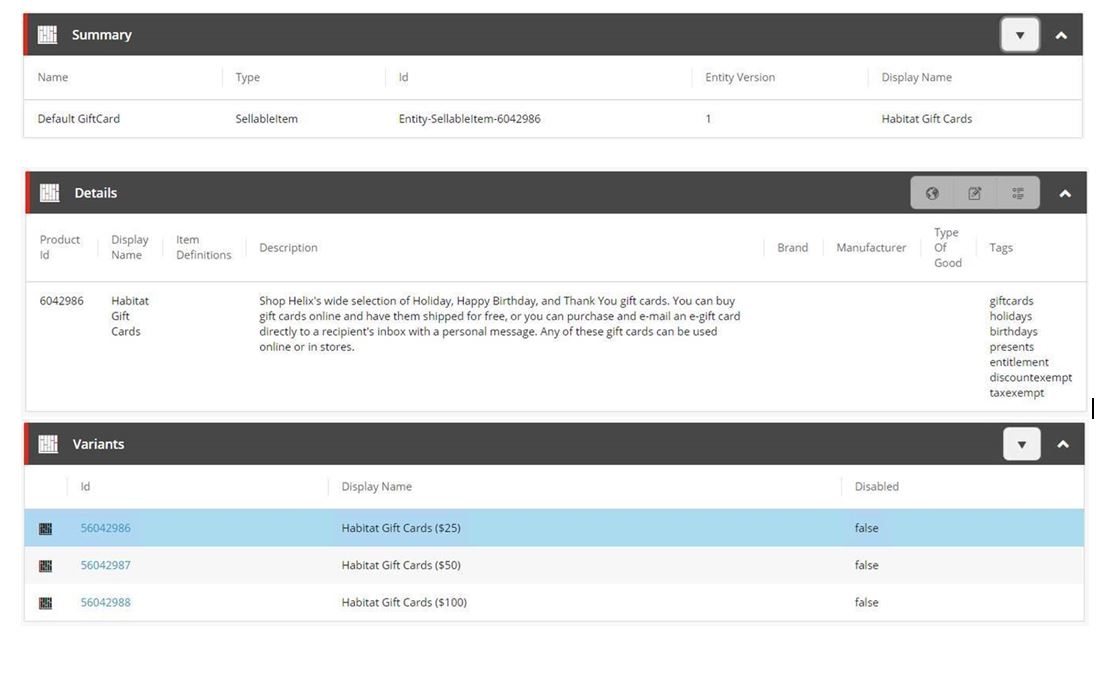
Task: Click the Disabled value for variant 56042986
Action: tap(866, 528)
